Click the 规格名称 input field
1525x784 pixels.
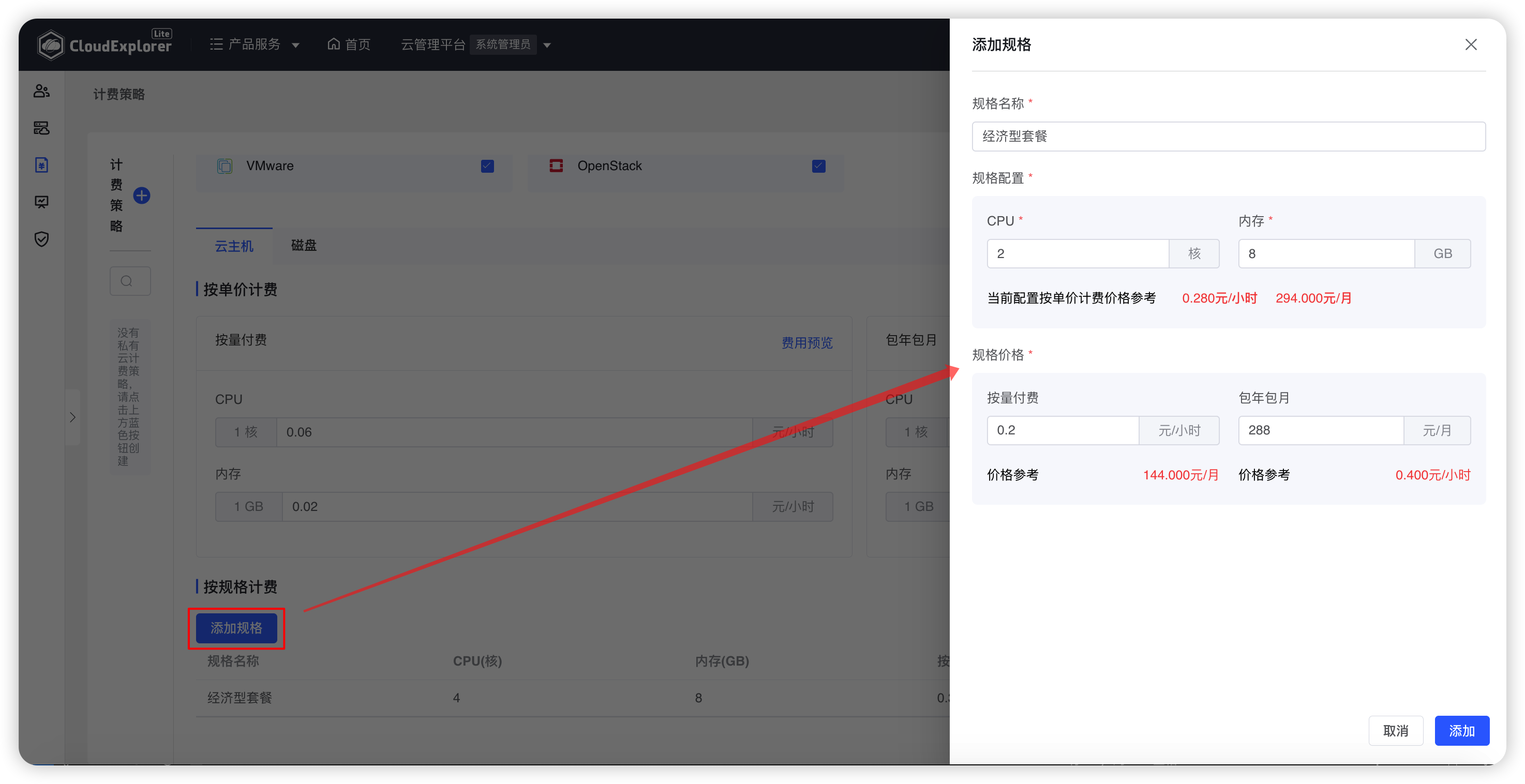tap(1229, 136)
